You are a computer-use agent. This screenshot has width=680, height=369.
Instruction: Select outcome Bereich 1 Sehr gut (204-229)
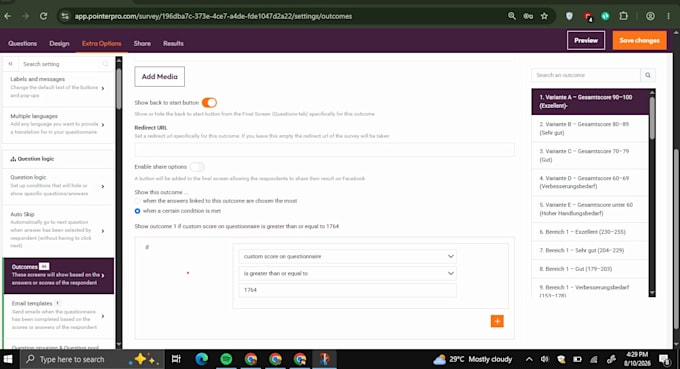pyautogui.click(x=590, y=250)
